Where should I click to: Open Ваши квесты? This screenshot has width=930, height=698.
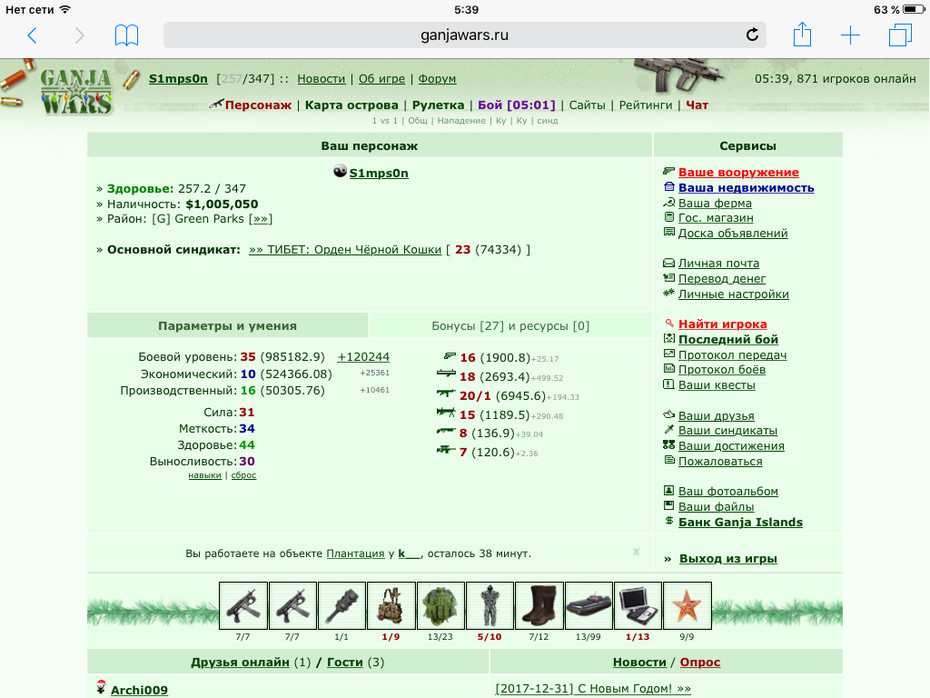pyautogui.click(x=716, y=385)
